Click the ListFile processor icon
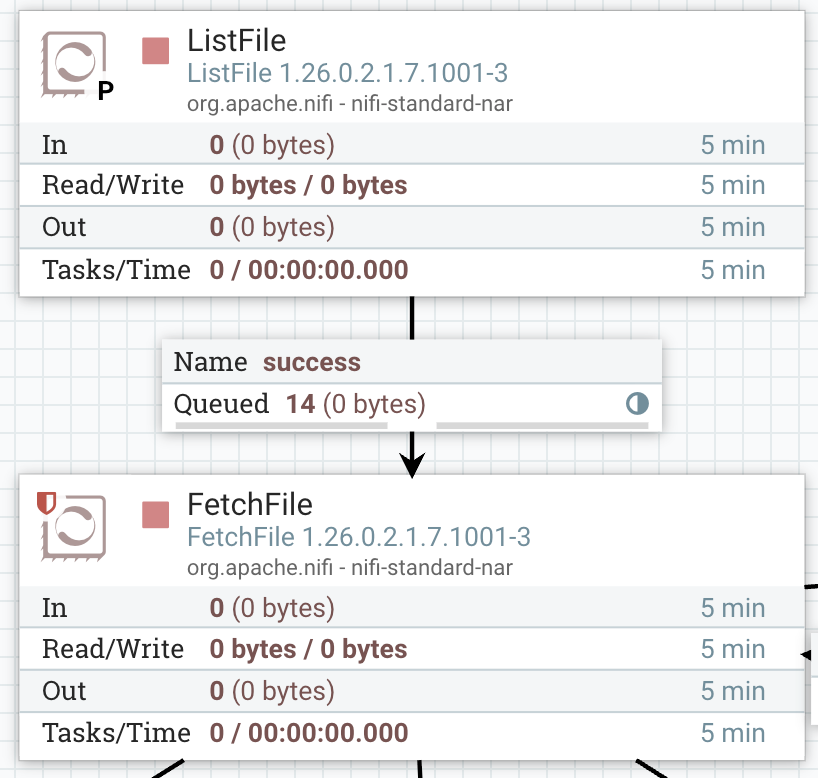The height and width of the screenshot is (778, 818). coord(74,64)
